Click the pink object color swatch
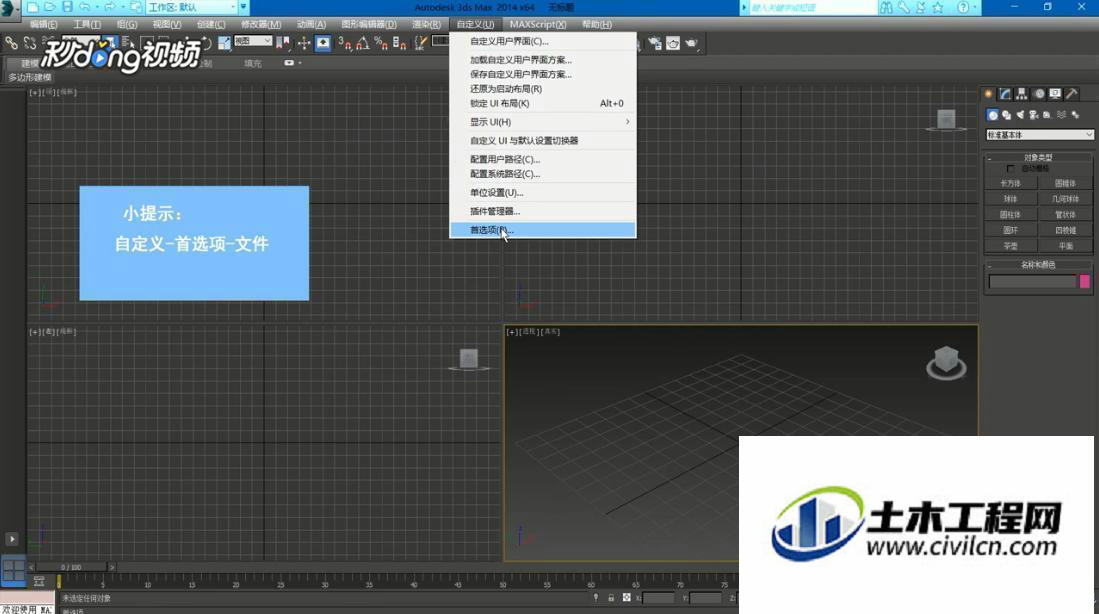This screenshot has width=1099, height=614. pos(1084,282)
